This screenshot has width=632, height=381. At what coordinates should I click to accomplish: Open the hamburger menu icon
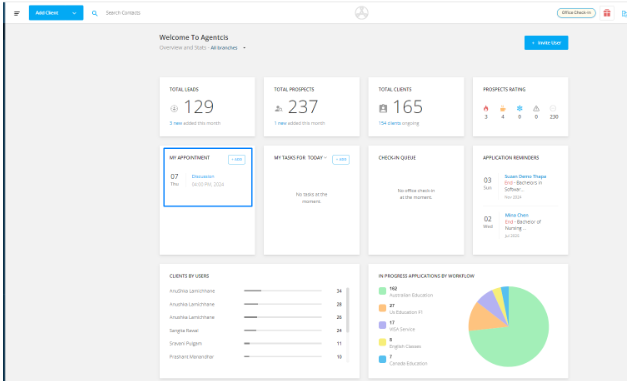(17, 13)
